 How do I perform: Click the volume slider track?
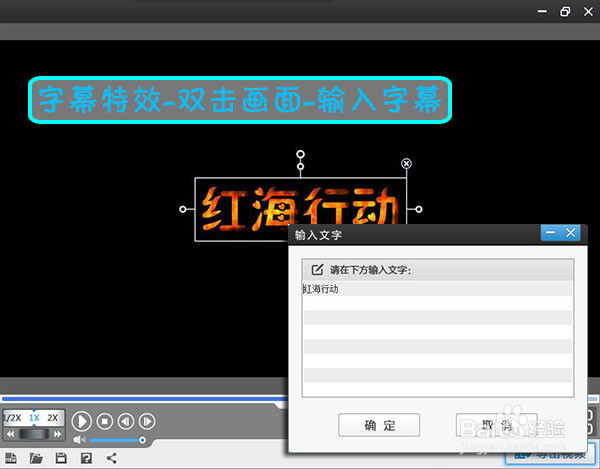click(x=115, y=440)
